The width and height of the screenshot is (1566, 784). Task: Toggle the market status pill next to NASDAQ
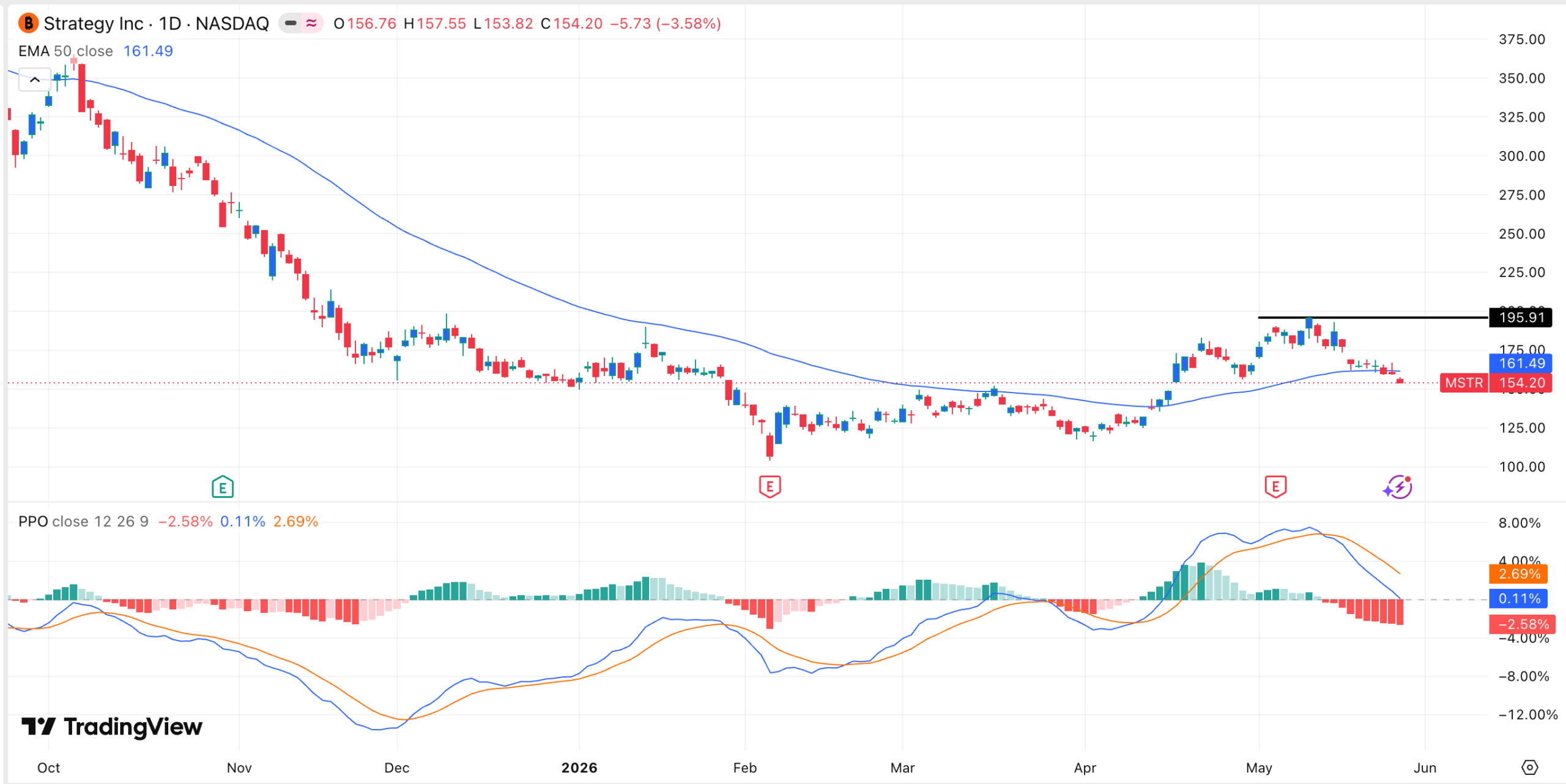[301, 23]
